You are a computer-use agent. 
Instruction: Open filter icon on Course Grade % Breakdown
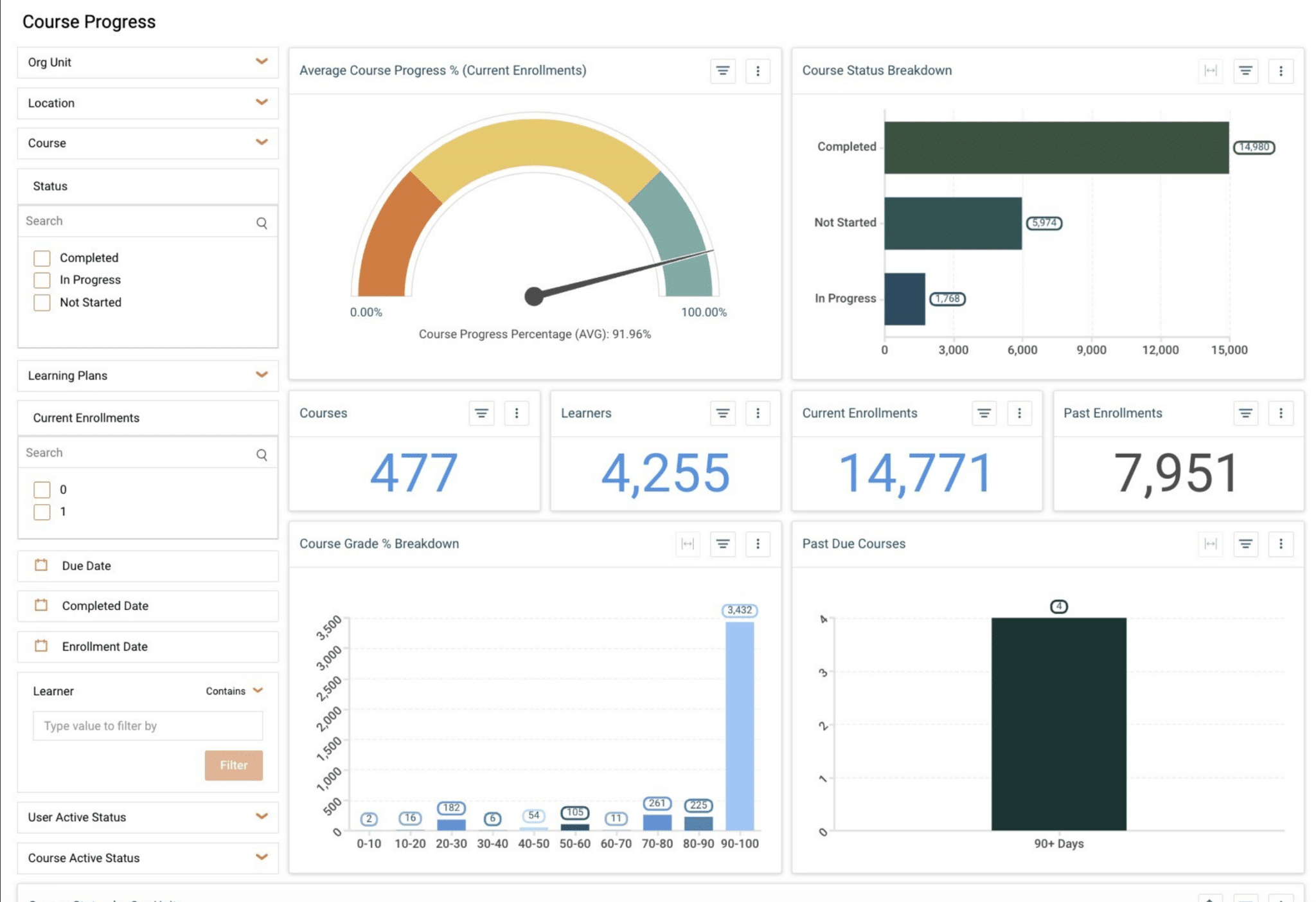pyautogui.click(x=722, y=544)
